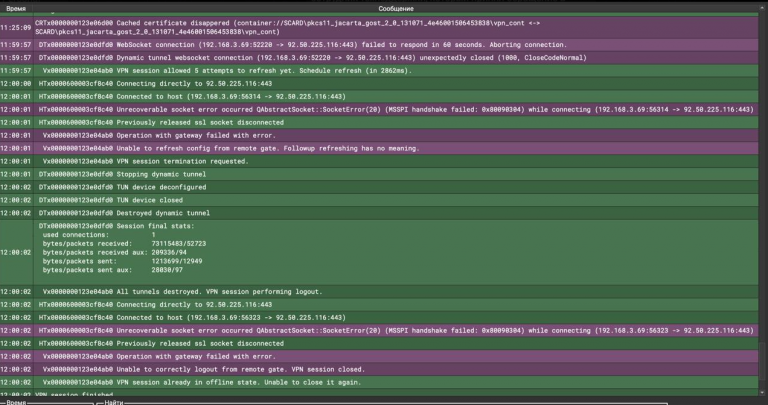Select the 'Cached certificate disappered' log message
The width and height of the screenshot is (768, 405).
pyautogui.click(x=396, y=27)
